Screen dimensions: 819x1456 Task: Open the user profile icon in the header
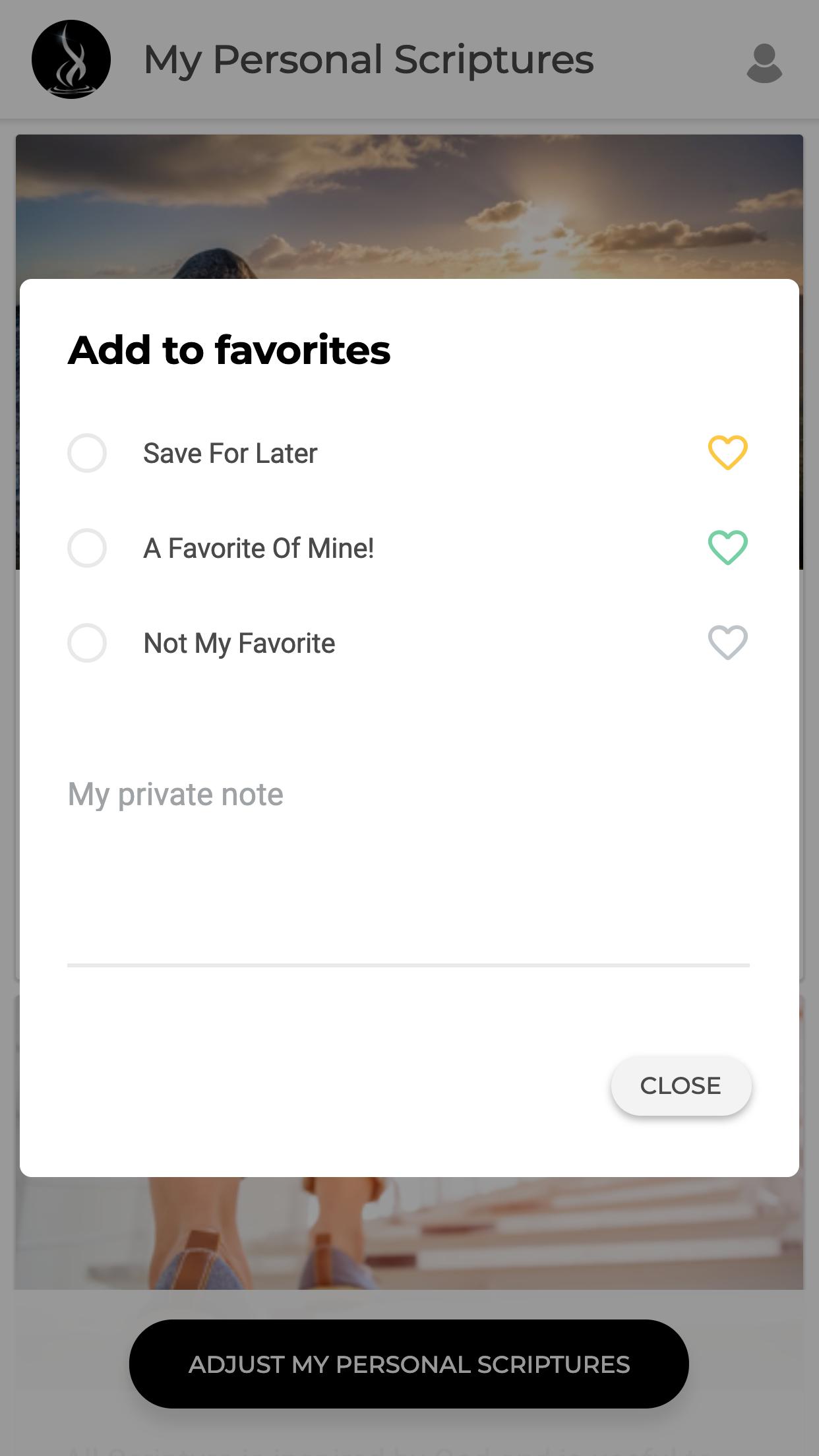pos(764,63)
